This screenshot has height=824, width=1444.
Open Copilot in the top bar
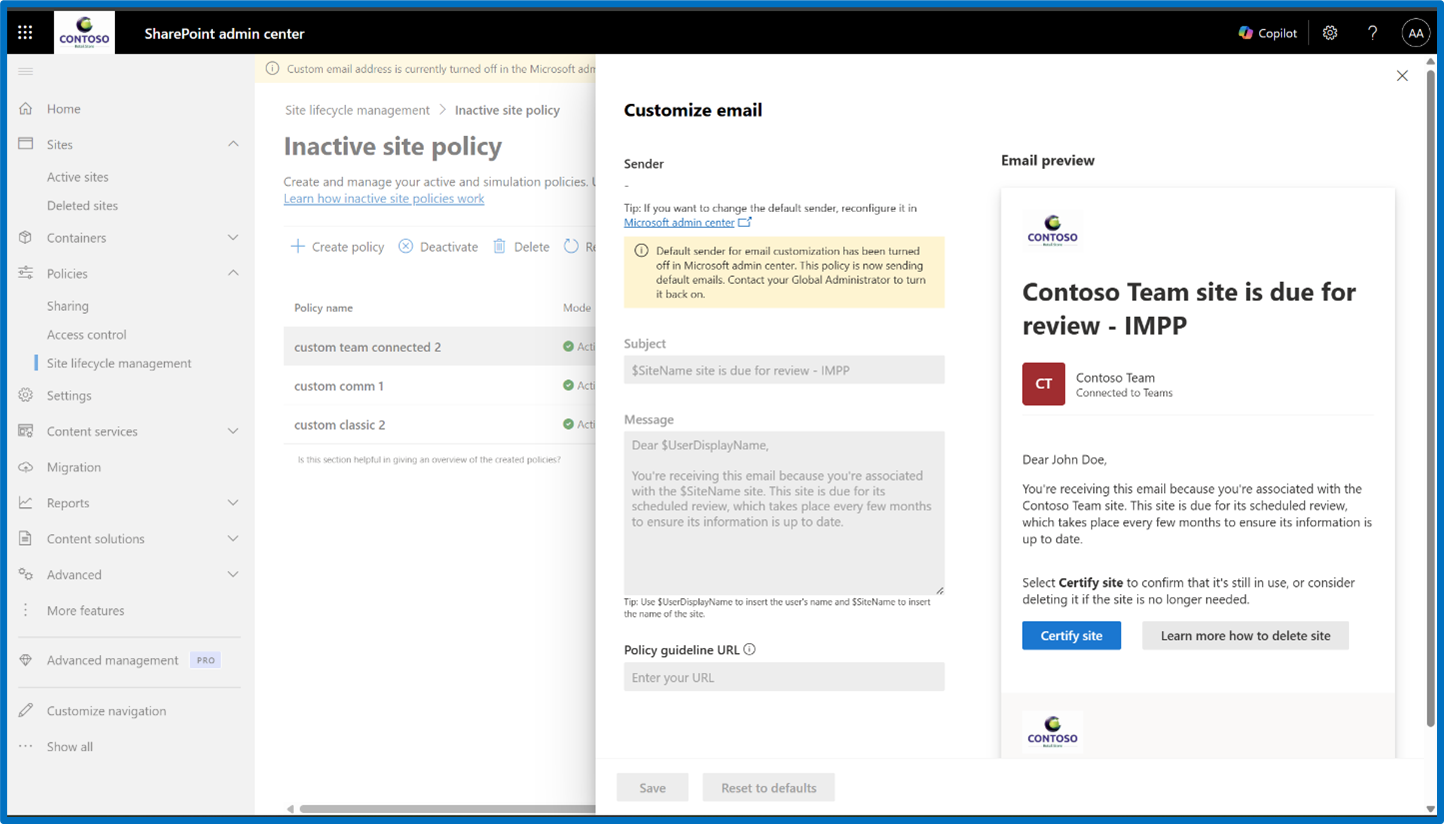[x=1267, y=32]
